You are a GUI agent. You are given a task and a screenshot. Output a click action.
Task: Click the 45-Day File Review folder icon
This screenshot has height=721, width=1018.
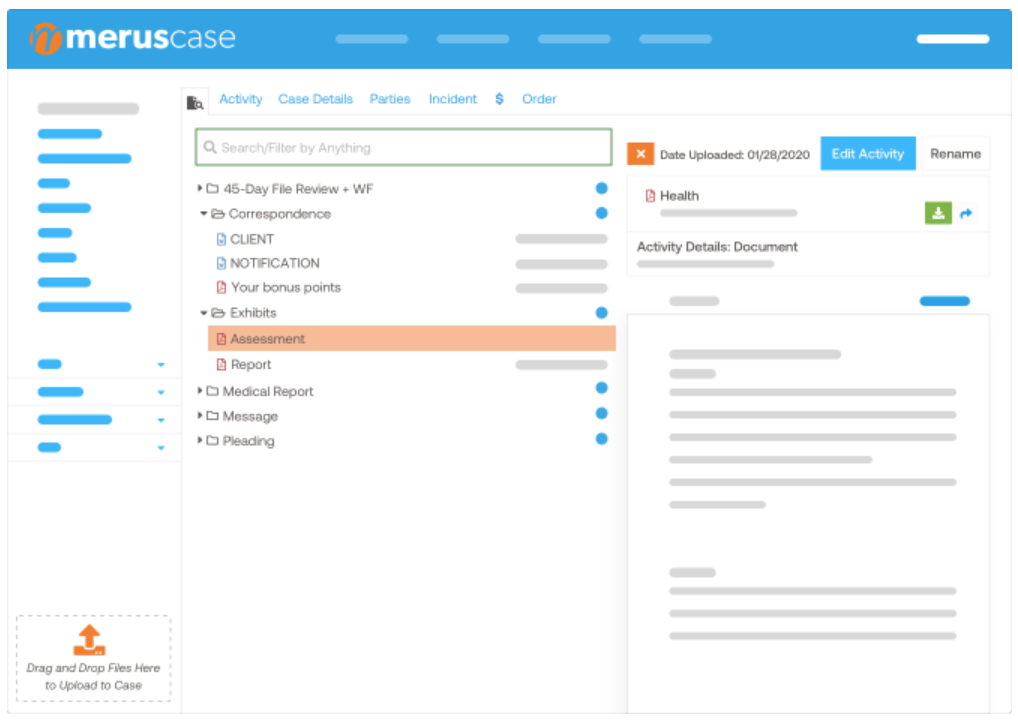(212, 188)
